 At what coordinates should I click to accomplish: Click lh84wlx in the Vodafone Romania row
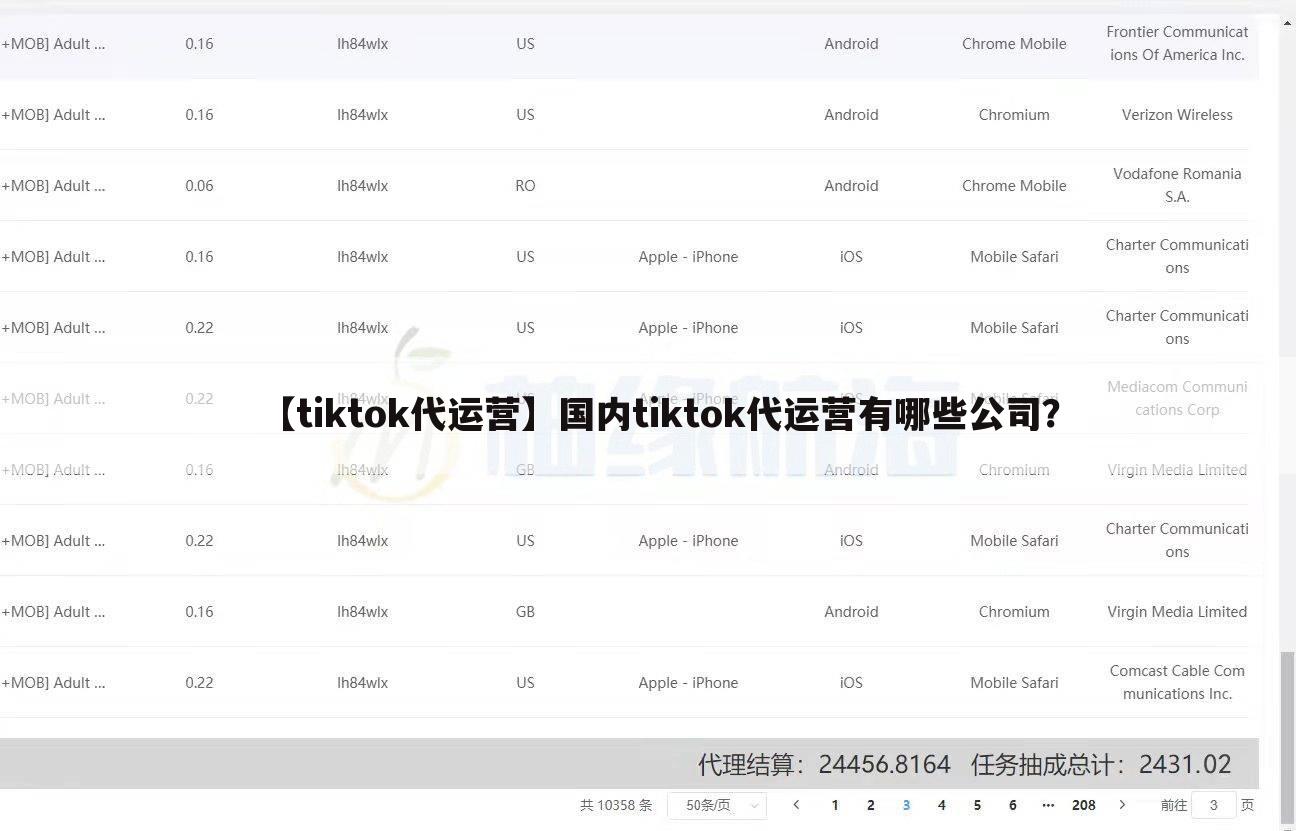362,185
